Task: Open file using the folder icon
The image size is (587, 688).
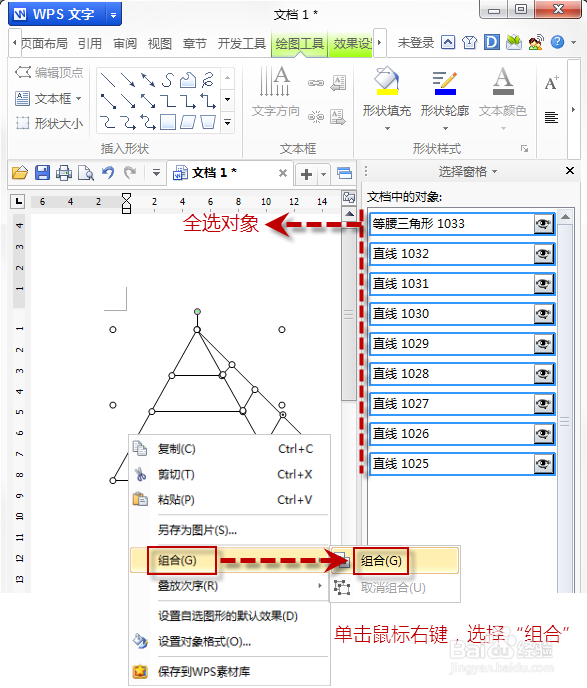Action: pos(20,173)
